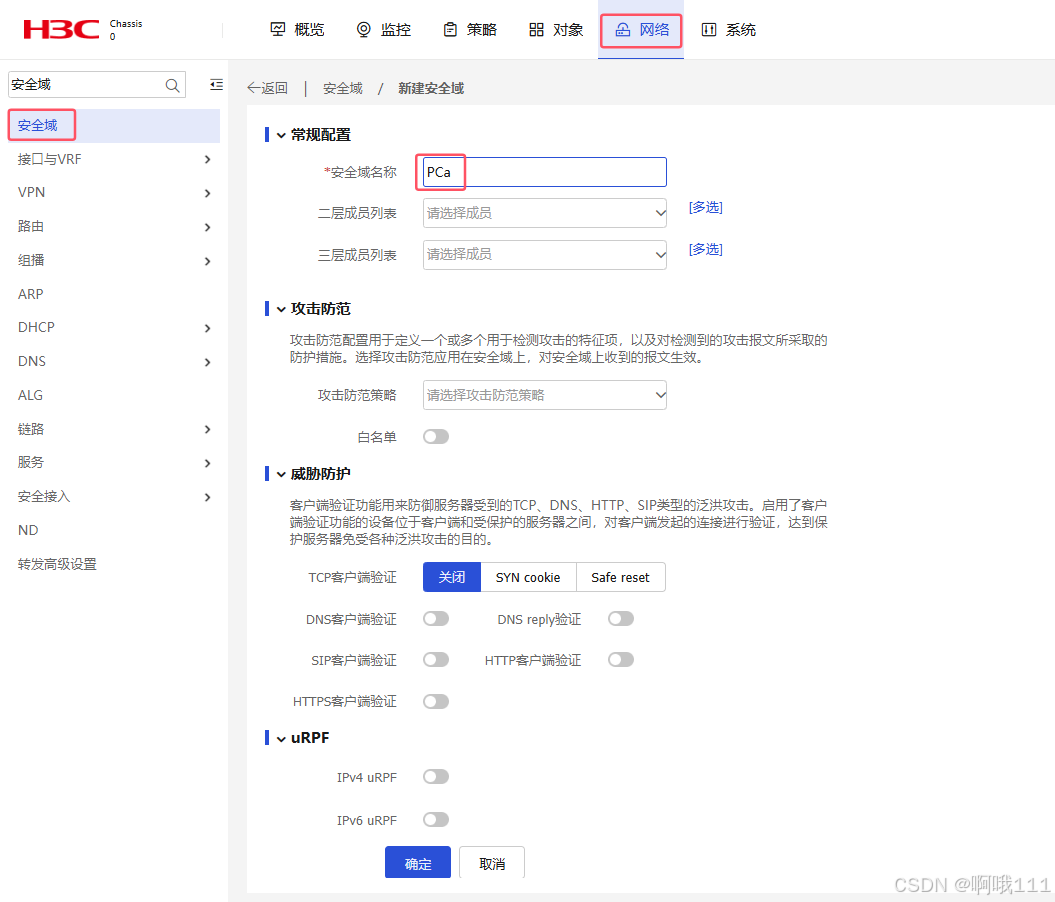
Task: Click the 确定 confirm button
Action: coord(418,861)
